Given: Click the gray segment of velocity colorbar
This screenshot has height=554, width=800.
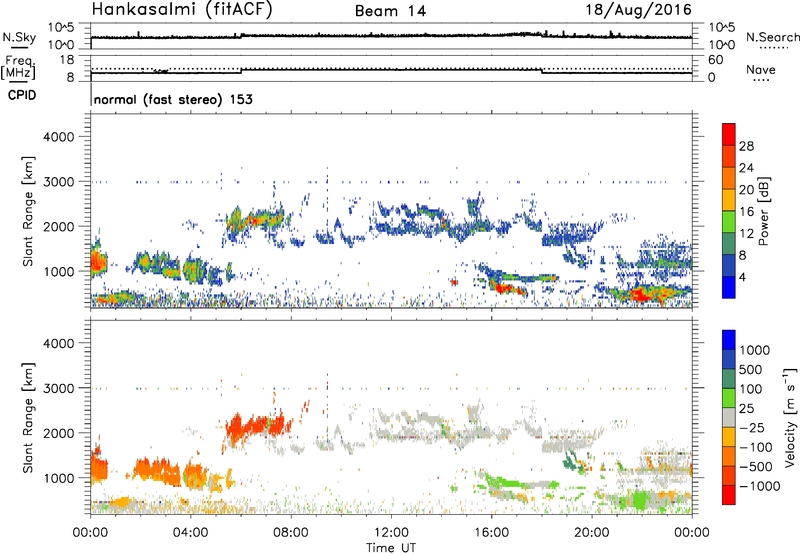Looking at the screenshot, I should pos(729,417).
